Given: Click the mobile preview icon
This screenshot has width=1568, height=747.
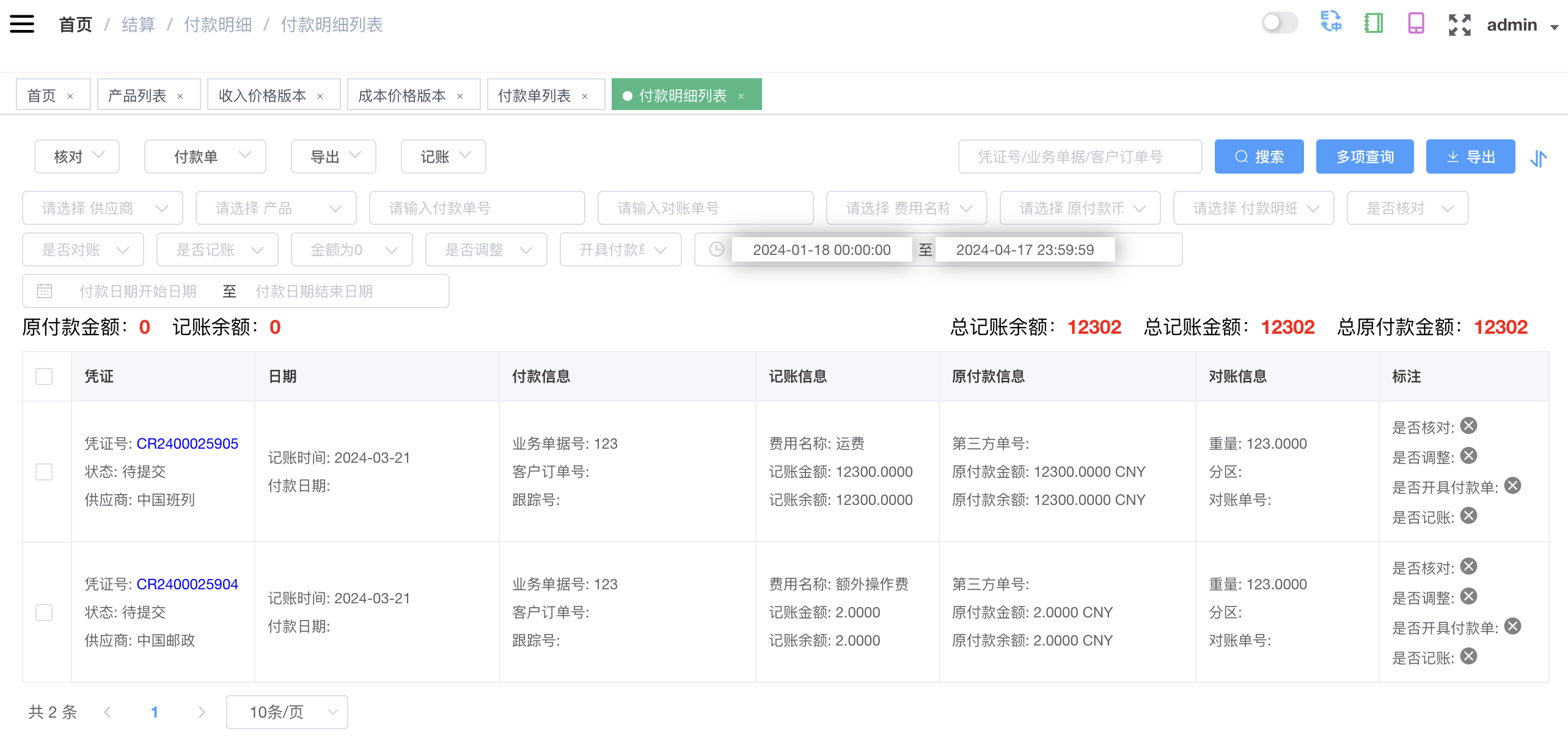Looking at the screenshot, I should tap(1416, 23).
